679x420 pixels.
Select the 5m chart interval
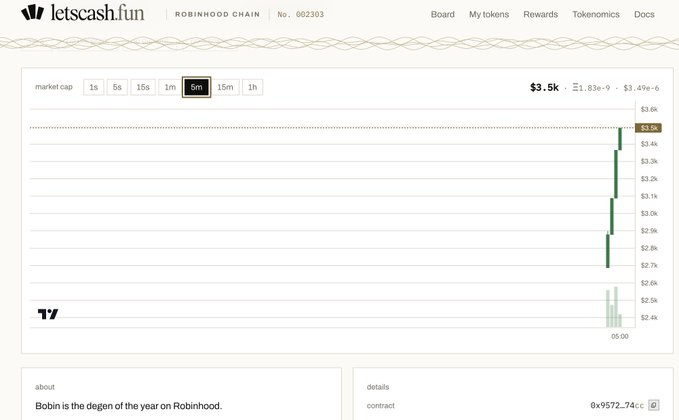point(196,87)
